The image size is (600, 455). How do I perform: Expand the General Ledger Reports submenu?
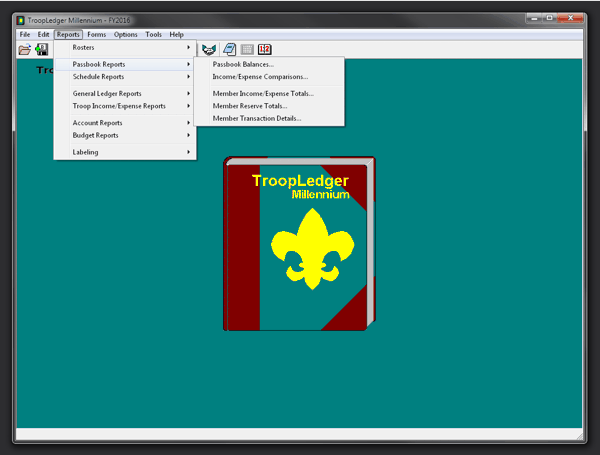click(125, 93)
